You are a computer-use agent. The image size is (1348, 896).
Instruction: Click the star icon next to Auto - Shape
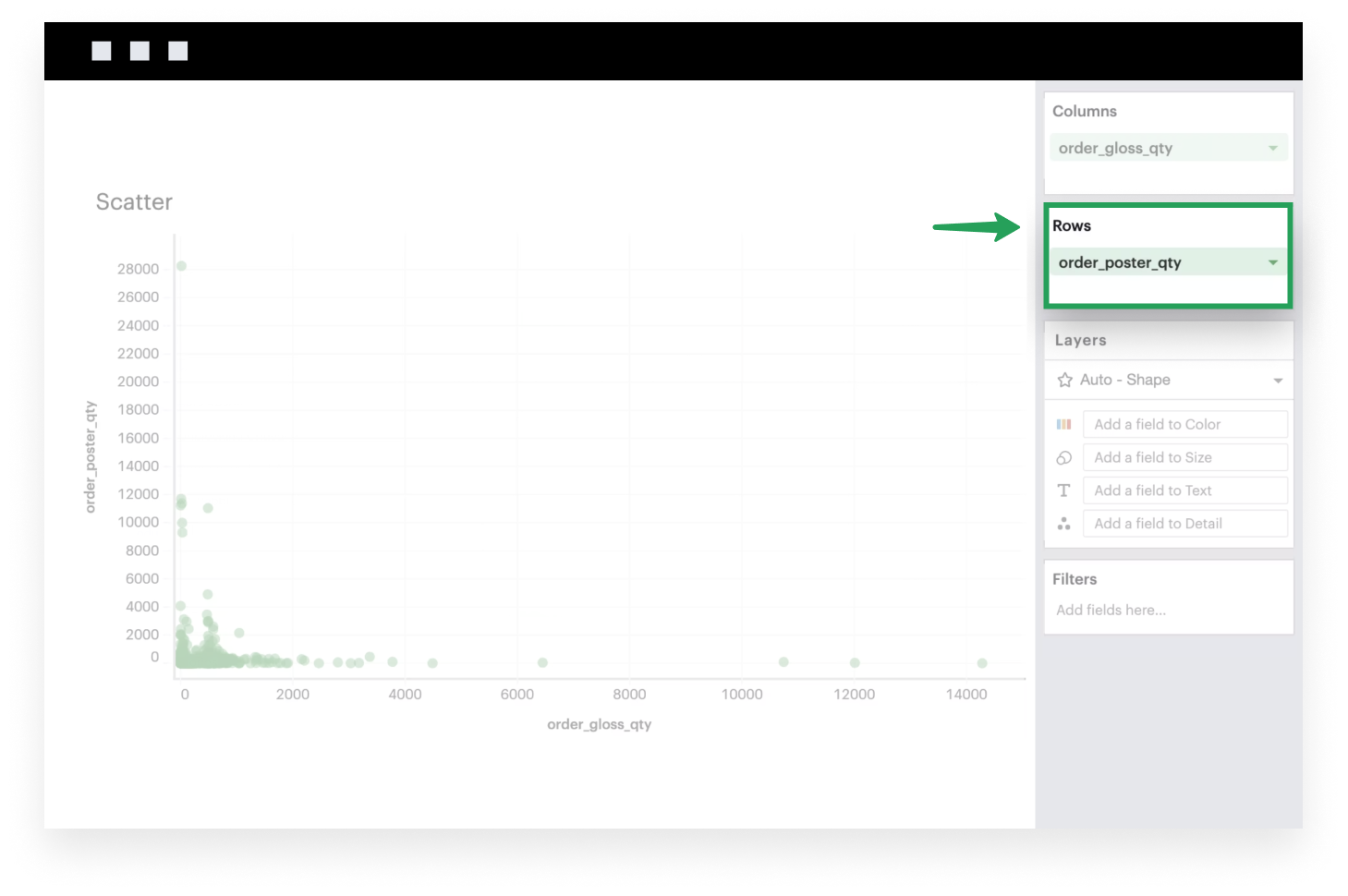1063,380
